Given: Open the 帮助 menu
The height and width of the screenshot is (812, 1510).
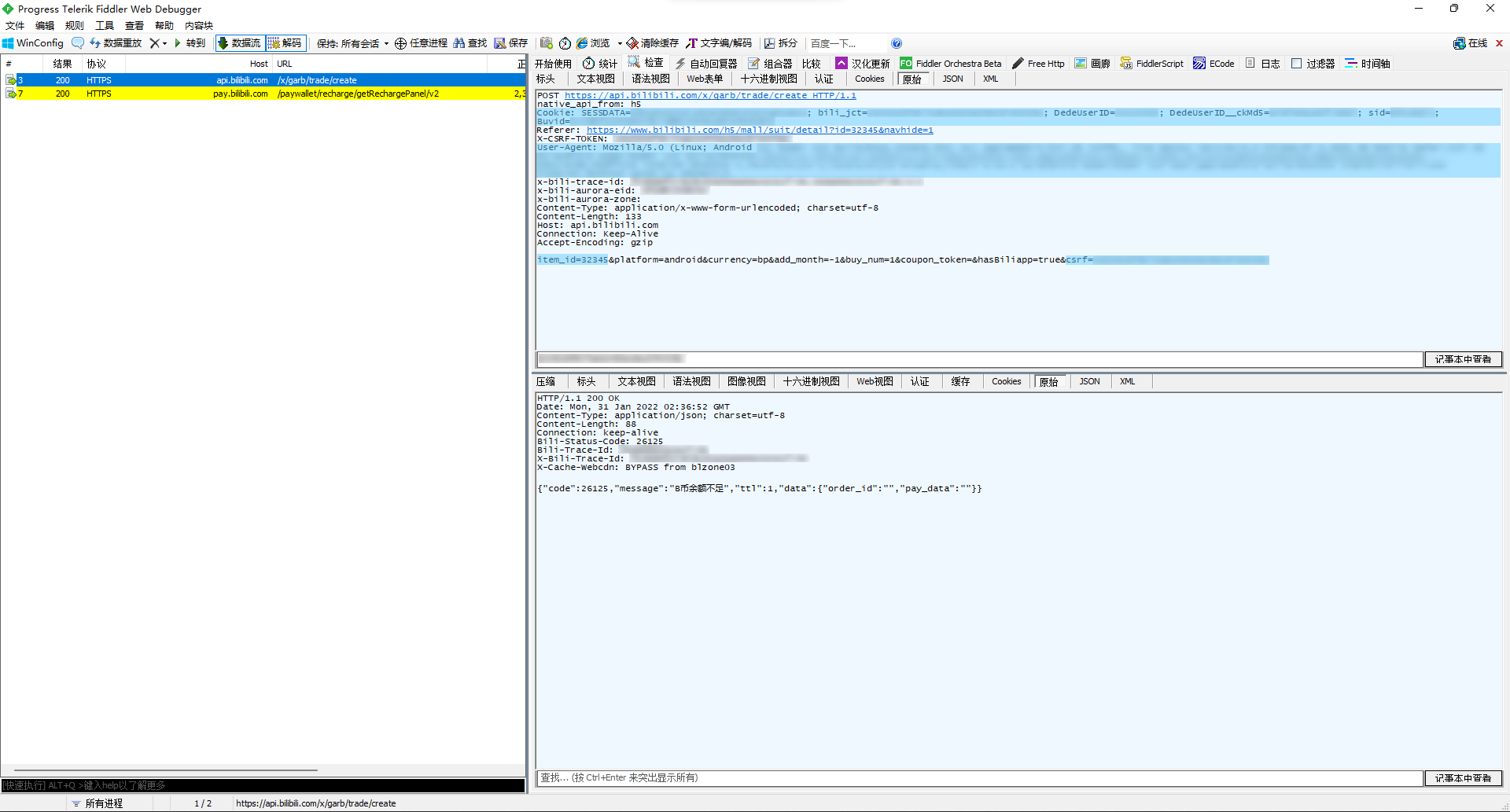Looking at the screenshot, I should click(x=164, y=25).
